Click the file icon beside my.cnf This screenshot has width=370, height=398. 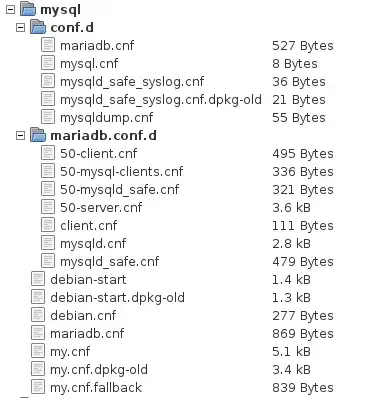click(x=38, y=351)
